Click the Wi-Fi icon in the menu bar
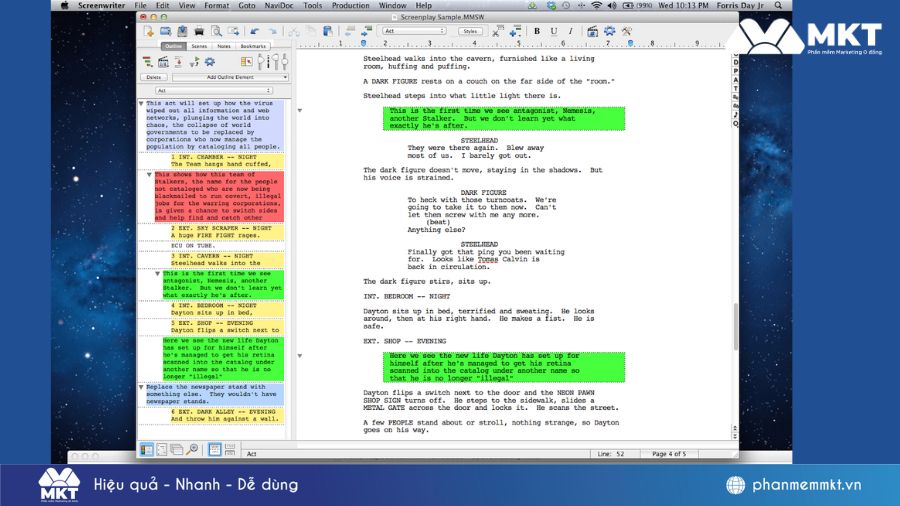Image resolution: width=900 pixels, height=506 pixels. point(596,5)
